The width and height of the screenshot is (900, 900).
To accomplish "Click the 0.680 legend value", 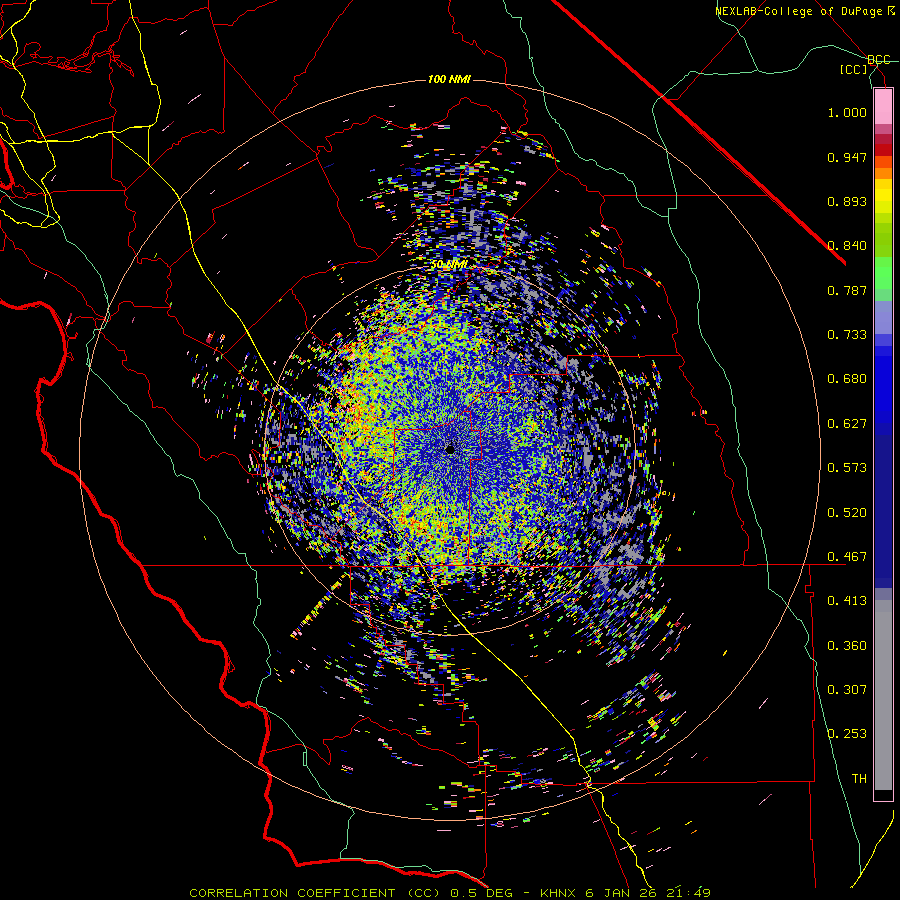I will [847, 379].
